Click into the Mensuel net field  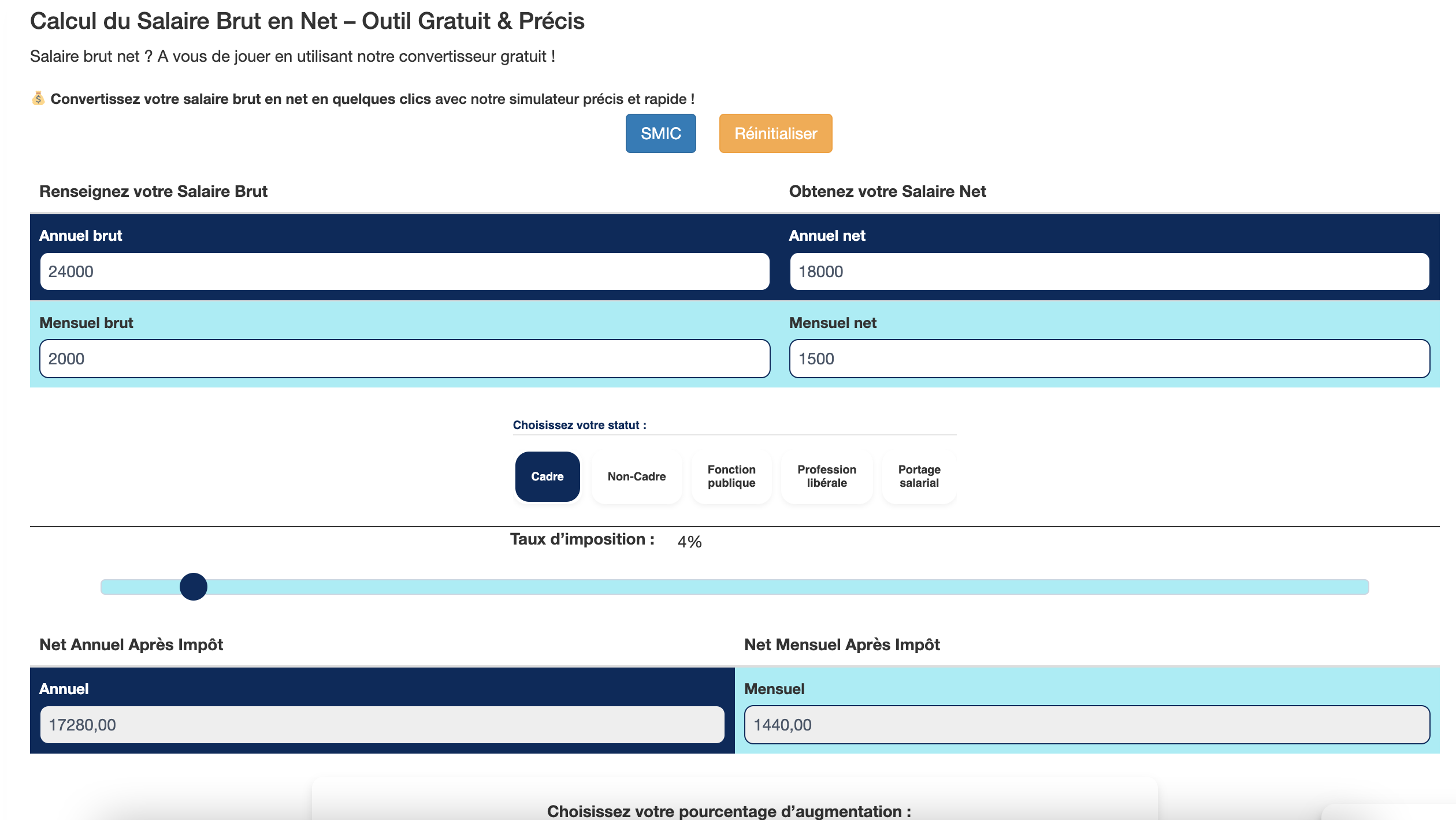(1109, 359)
